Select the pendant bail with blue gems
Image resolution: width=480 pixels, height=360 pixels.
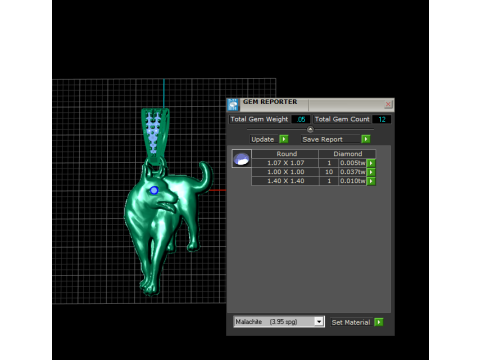click(x=155, y=136)
